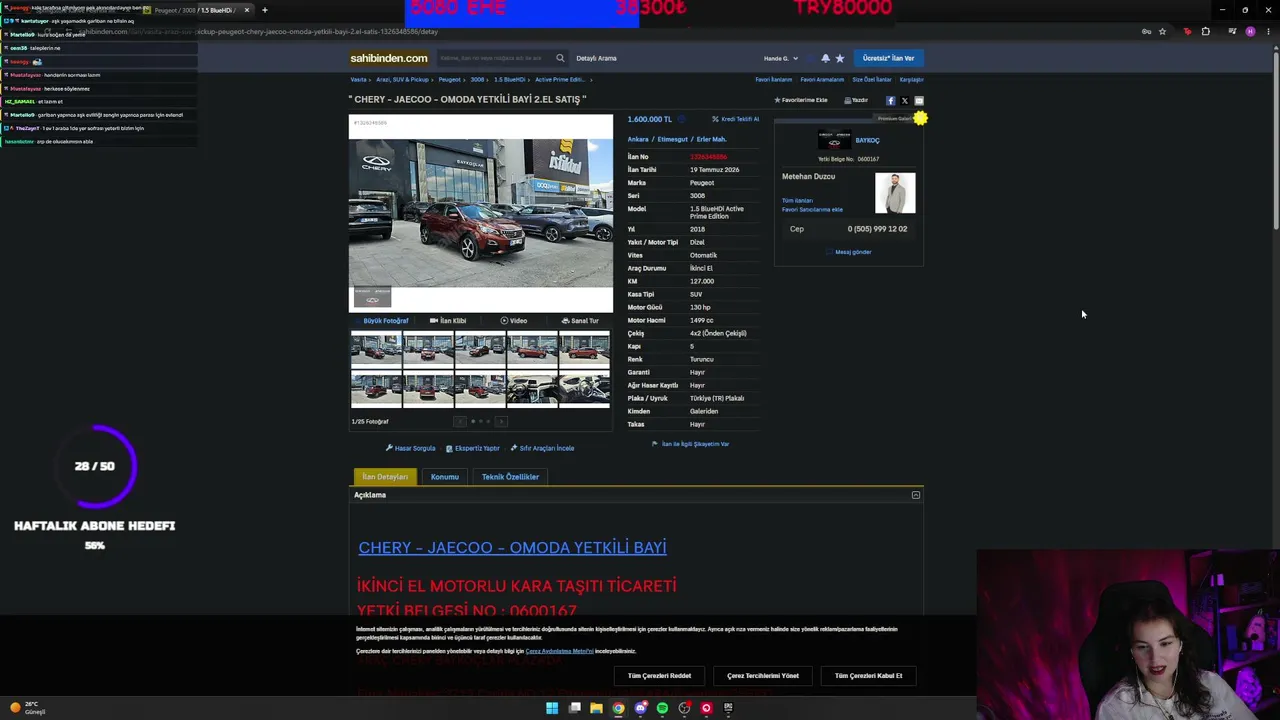
Task: Open Karşılaştır link
Action: coord(911,80)
